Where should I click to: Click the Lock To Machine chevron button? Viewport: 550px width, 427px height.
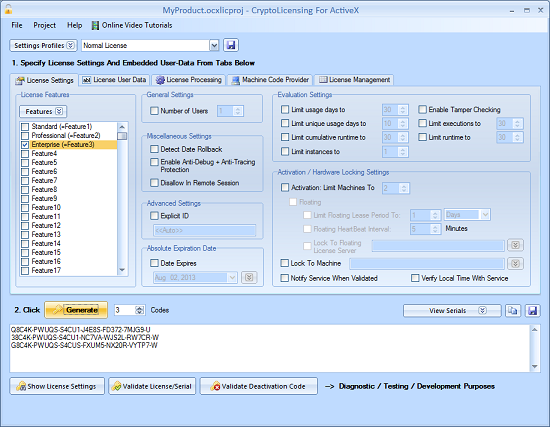(x=515, y=263)
